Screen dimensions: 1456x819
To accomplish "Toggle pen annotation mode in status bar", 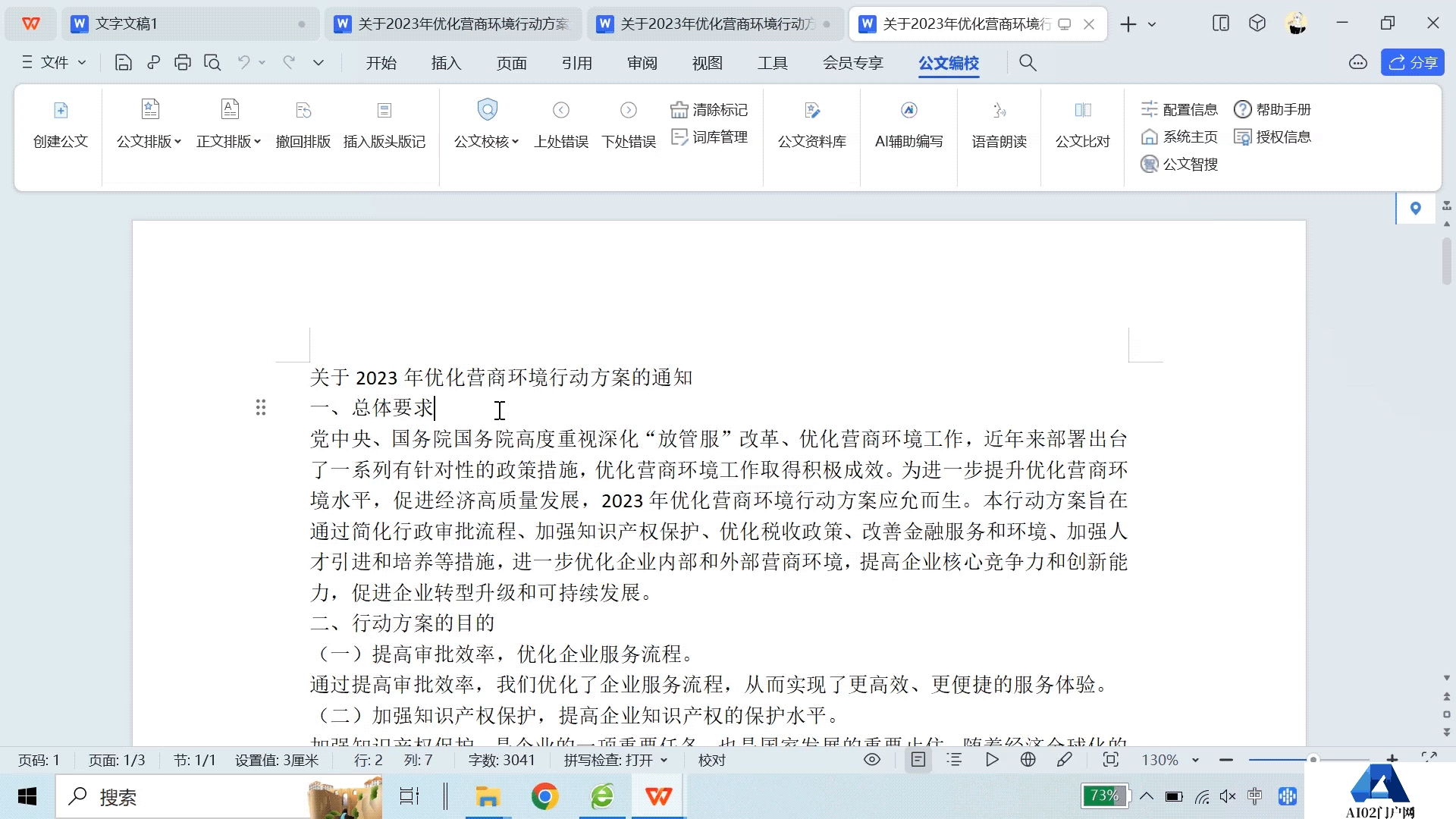I will click(x=1065, y=760).
